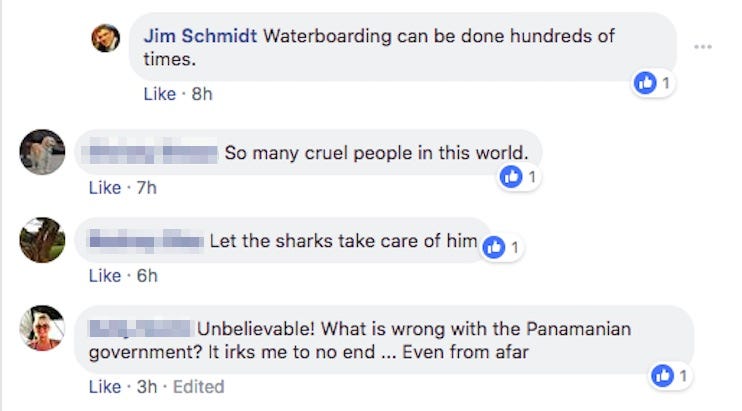Open reactions on the sharks comment
Viewport: 742px width, 411px height.
click(501, 247)
